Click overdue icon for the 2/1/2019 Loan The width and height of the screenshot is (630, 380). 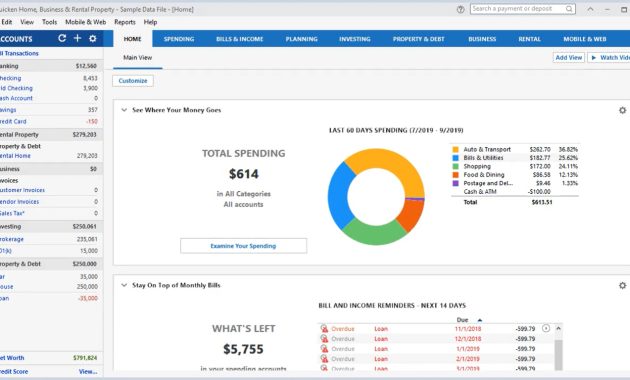tap(324, 359)
